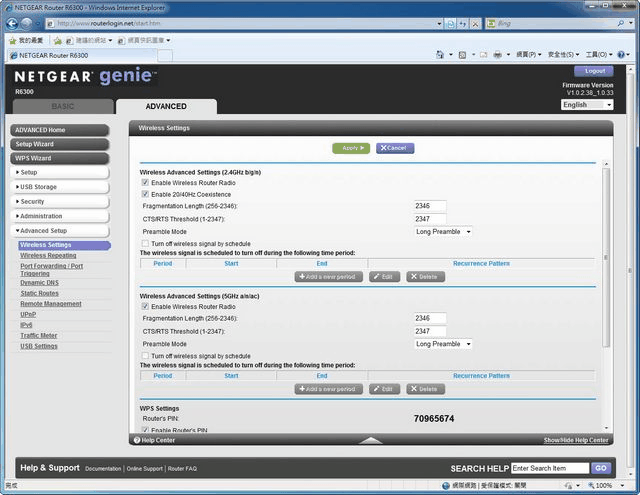Open Wireless Repeating link
The image size is (640, 495).
[48, 255]
